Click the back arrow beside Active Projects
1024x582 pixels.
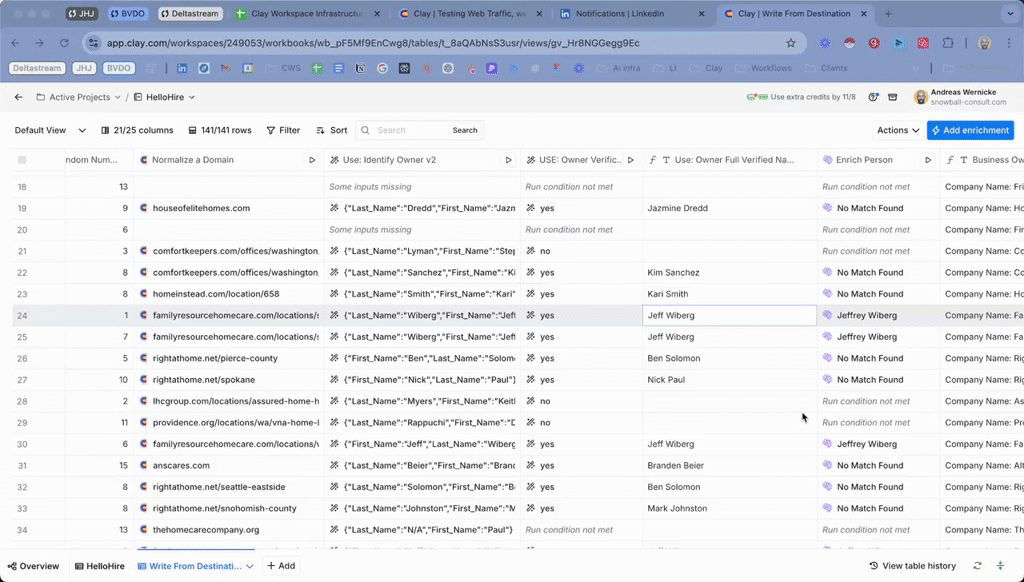tap(18, 97)
